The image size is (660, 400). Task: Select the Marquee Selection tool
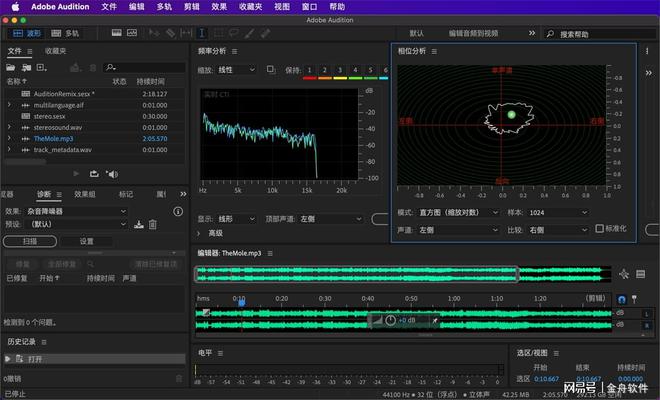coord(218,33)
